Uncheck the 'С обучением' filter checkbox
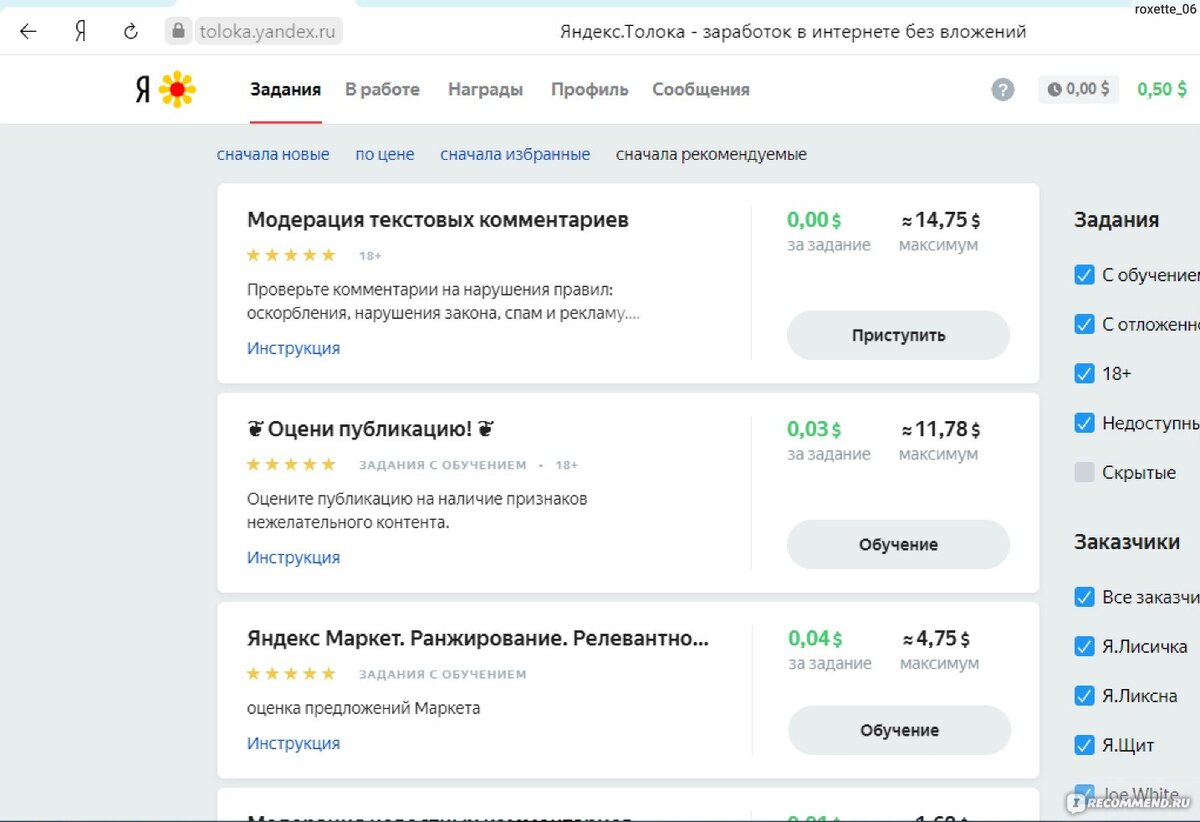Viewport: 1200px width, 822px height. pos(1084,275)
